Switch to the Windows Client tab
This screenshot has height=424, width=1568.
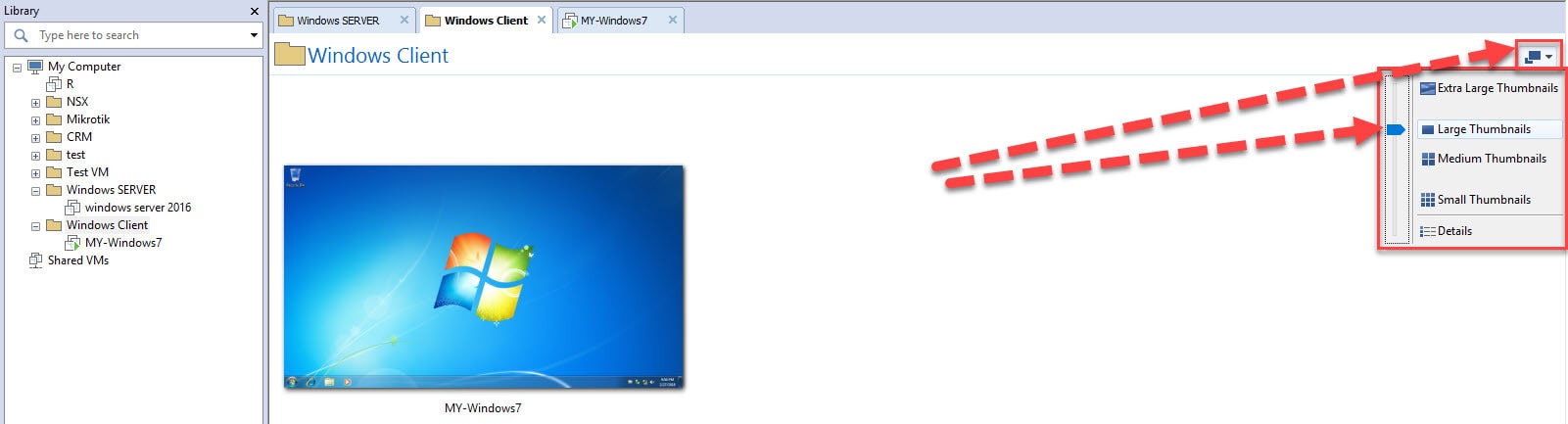coord(486,21)
